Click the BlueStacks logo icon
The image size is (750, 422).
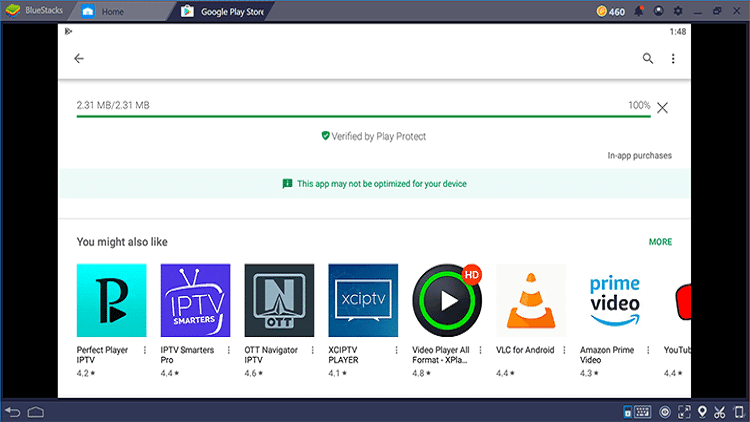click(13, 11)
